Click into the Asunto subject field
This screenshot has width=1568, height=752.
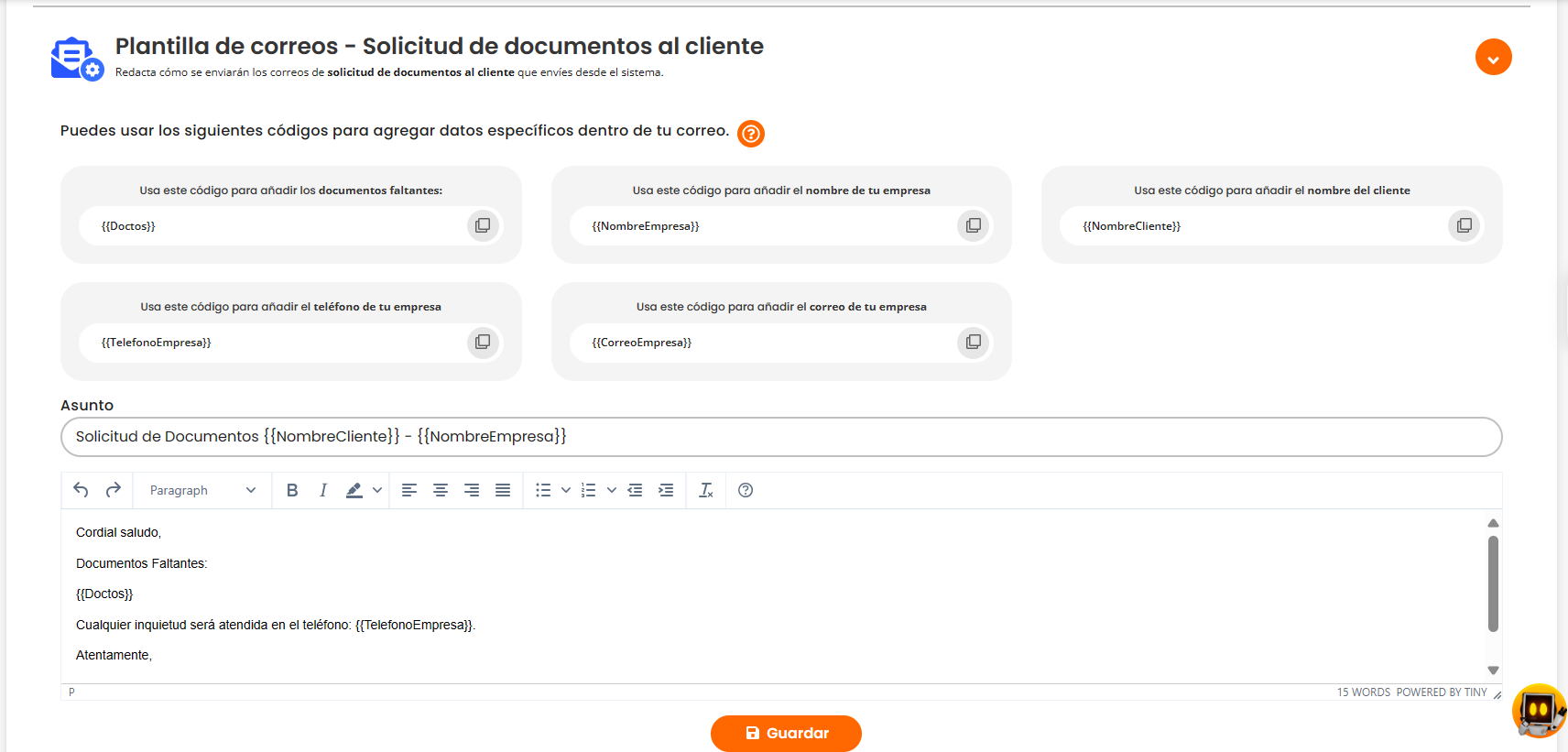pos(780,437)
